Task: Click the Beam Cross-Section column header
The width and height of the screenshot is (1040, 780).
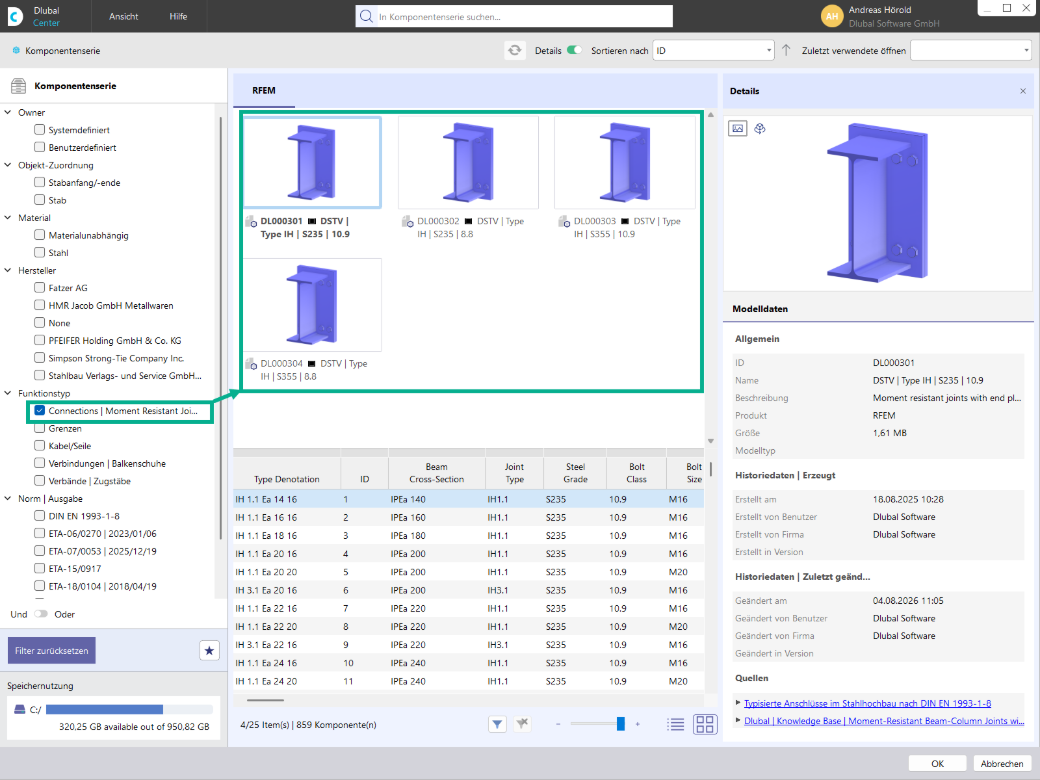Action: (x=436, y=473)
